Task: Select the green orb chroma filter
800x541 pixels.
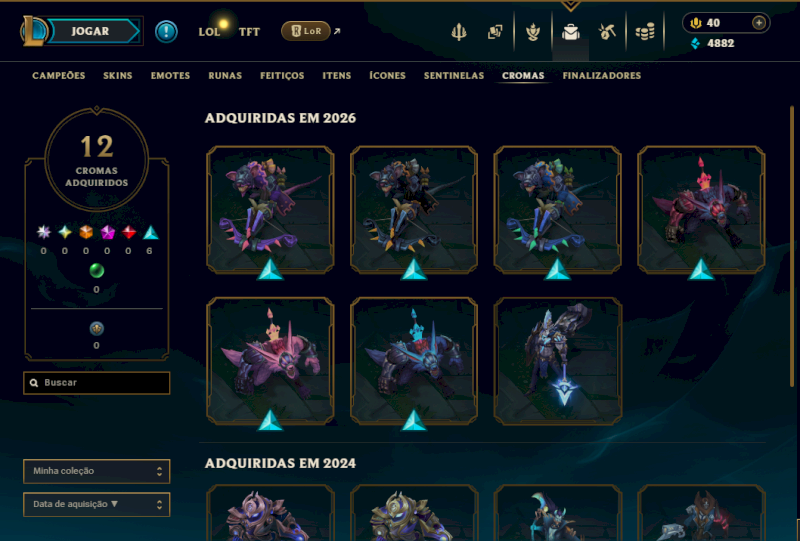Action: [96, 270]
